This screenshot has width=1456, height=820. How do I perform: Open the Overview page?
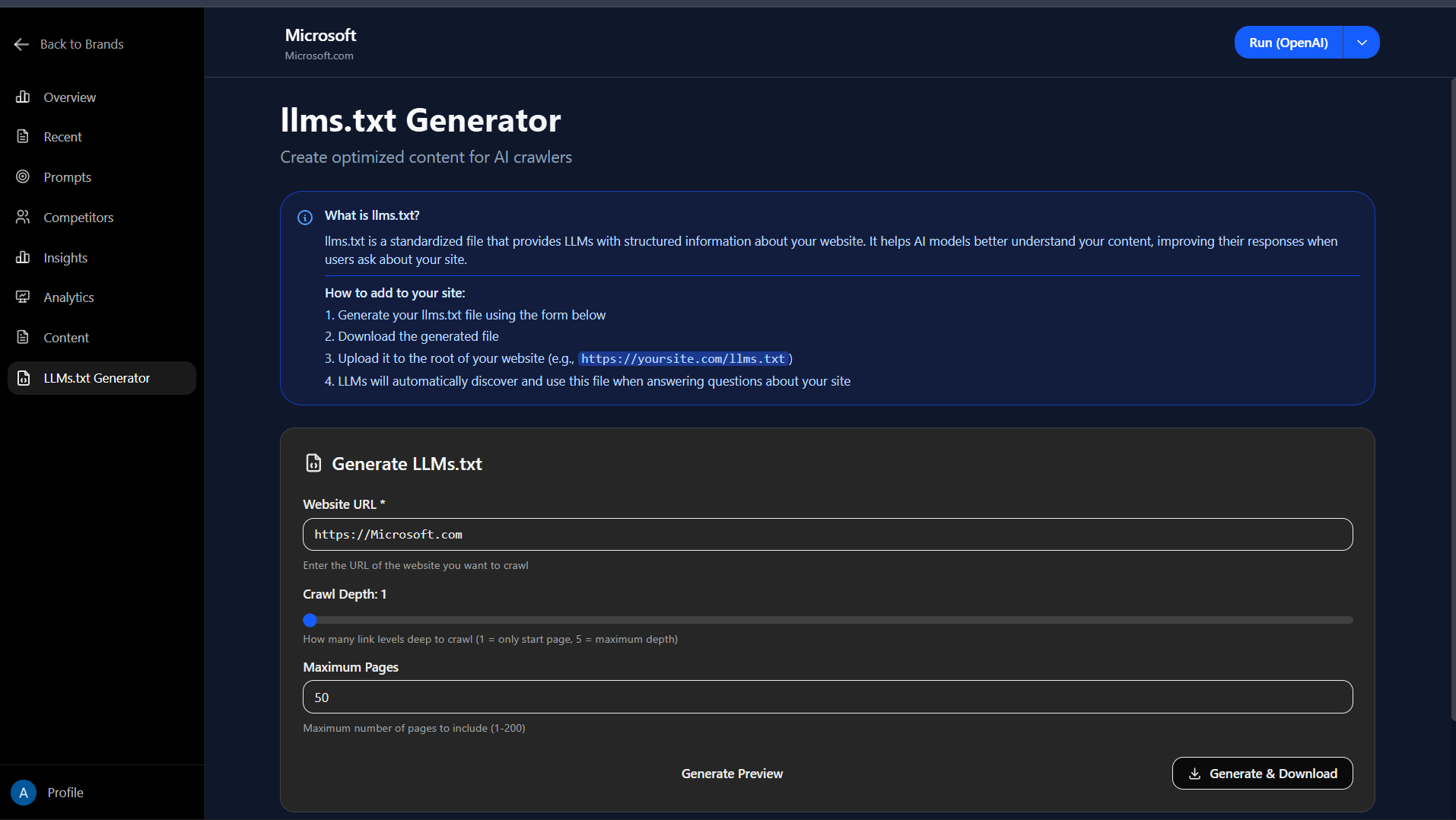tap(102, 97)
